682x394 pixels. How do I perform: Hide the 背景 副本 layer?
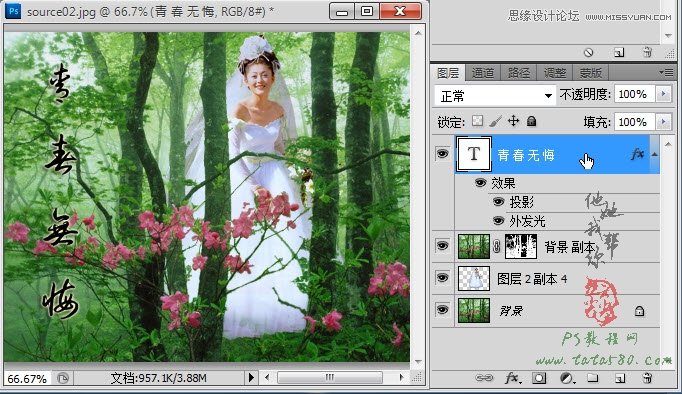point(442,246)
